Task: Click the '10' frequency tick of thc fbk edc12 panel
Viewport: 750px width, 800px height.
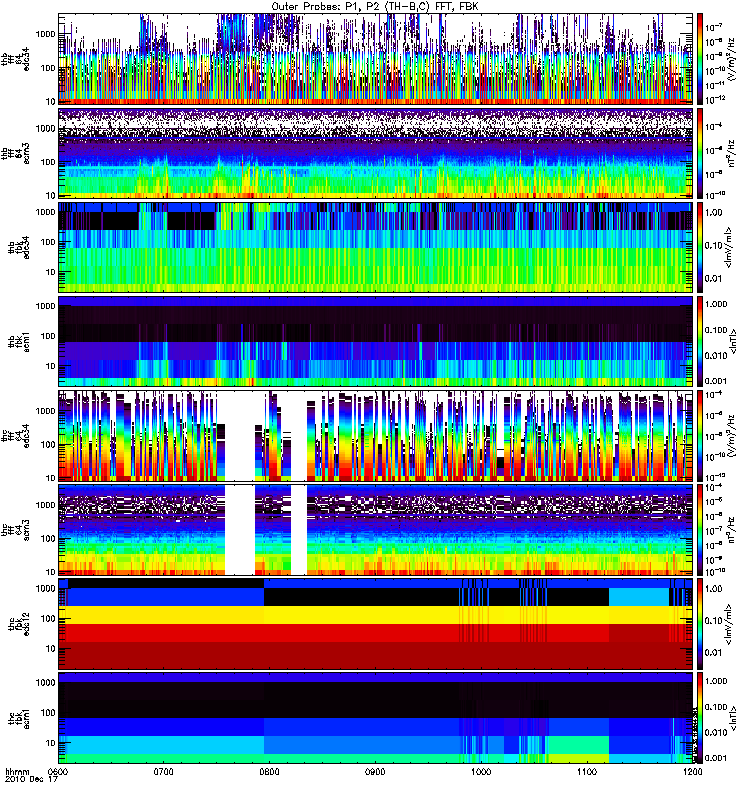Action: pyautogui.click(x=50, y=648)
